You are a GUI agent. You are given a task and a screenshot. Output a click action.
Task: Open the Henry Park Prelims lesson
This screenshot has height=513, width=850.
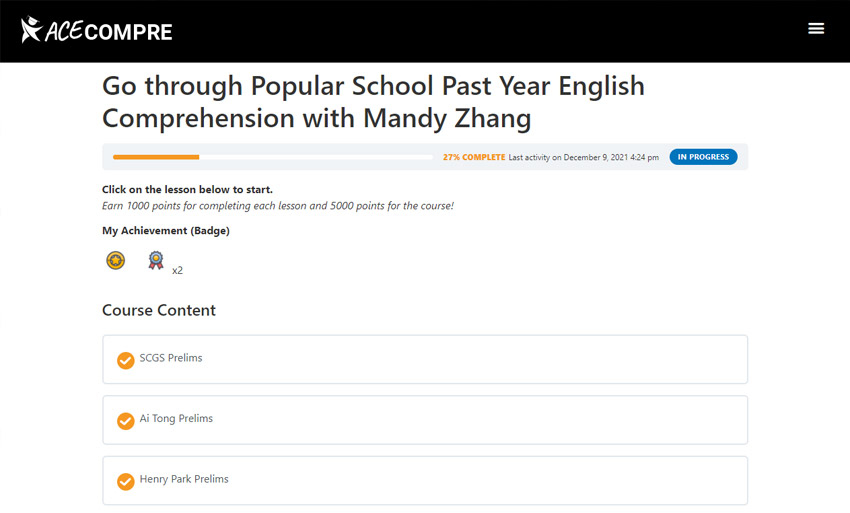pyautogui.click(x=425, y=480)
